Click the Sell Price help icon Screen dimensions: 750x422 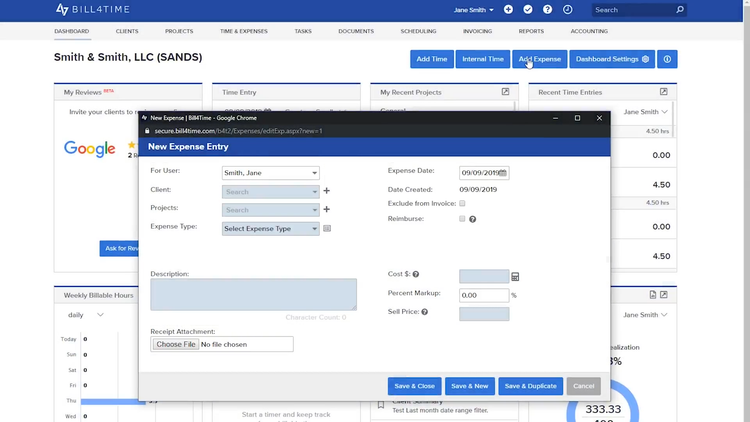(x=424, y=312)
